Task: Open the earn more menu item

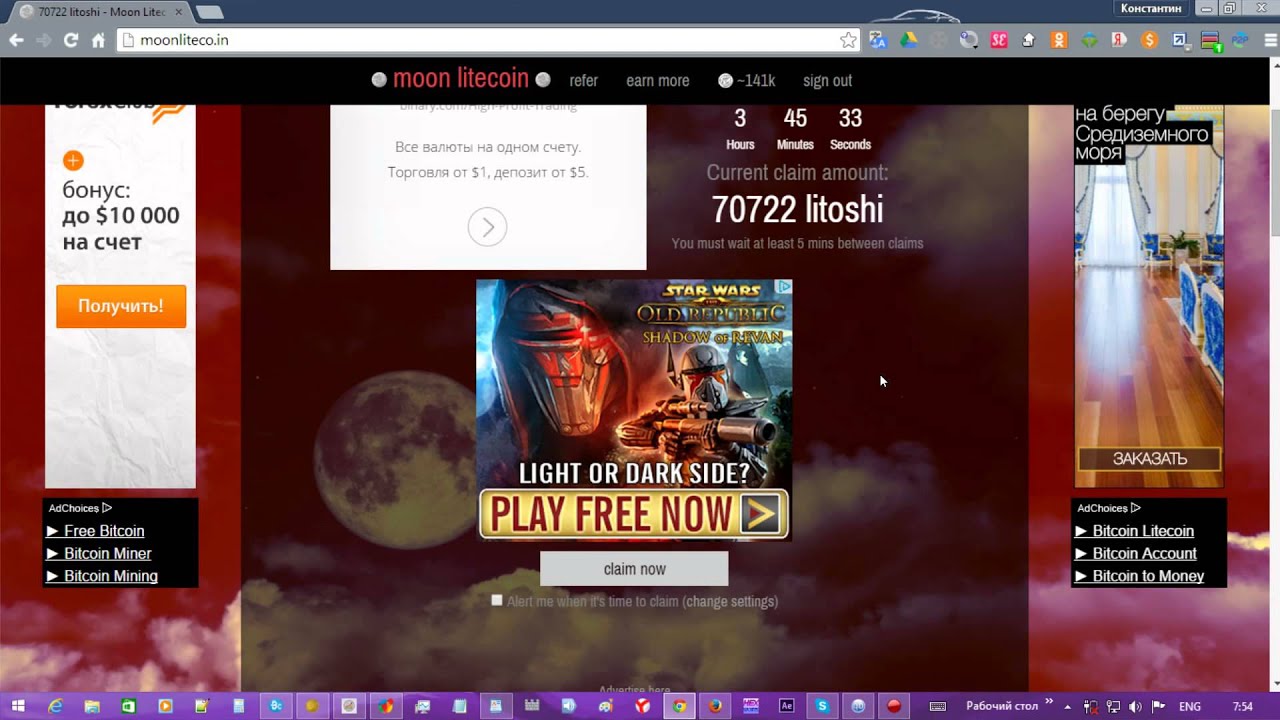Action: tap(657, 81)
